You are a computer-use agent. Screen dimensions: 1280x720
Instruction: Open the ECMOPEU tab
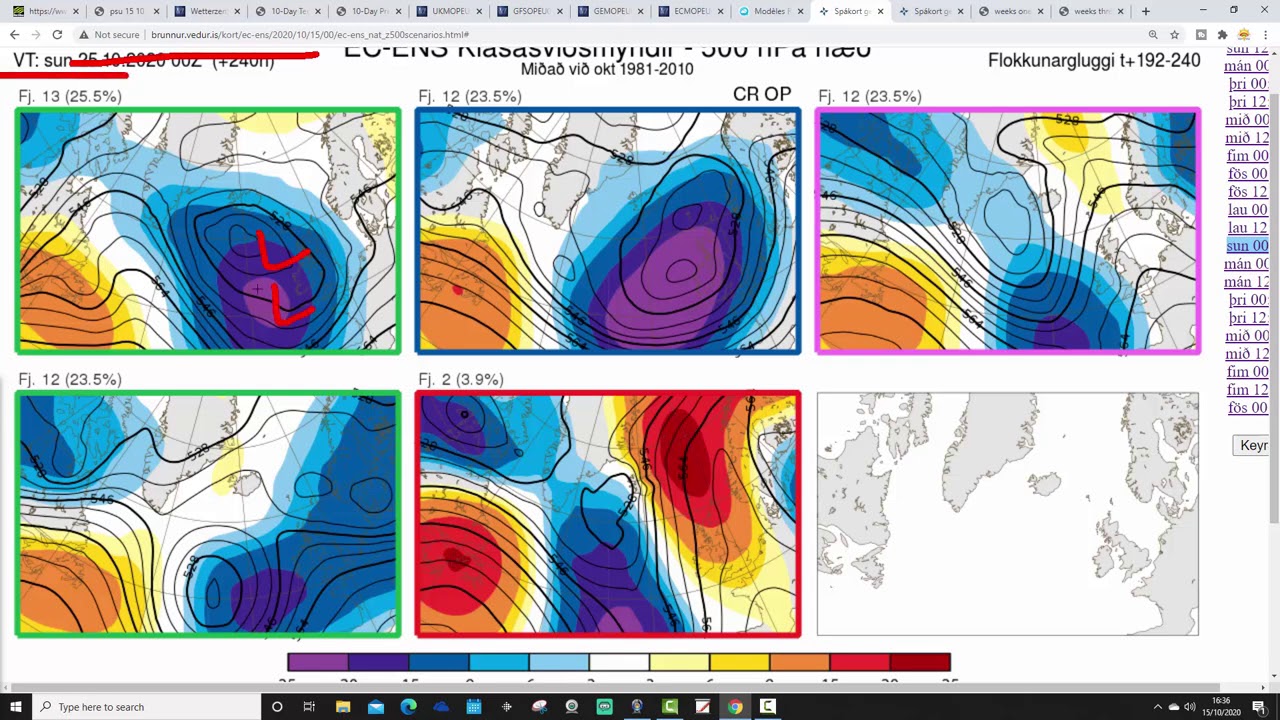point(693,11)
